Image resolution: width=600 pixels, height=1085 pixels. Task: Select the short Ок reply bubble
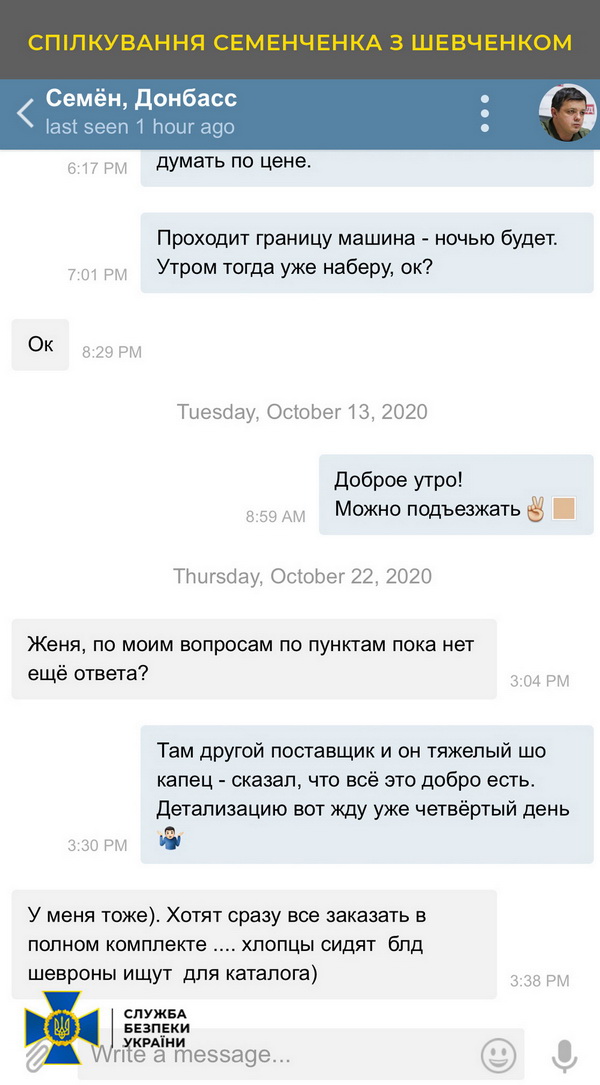tap(41, 345)
